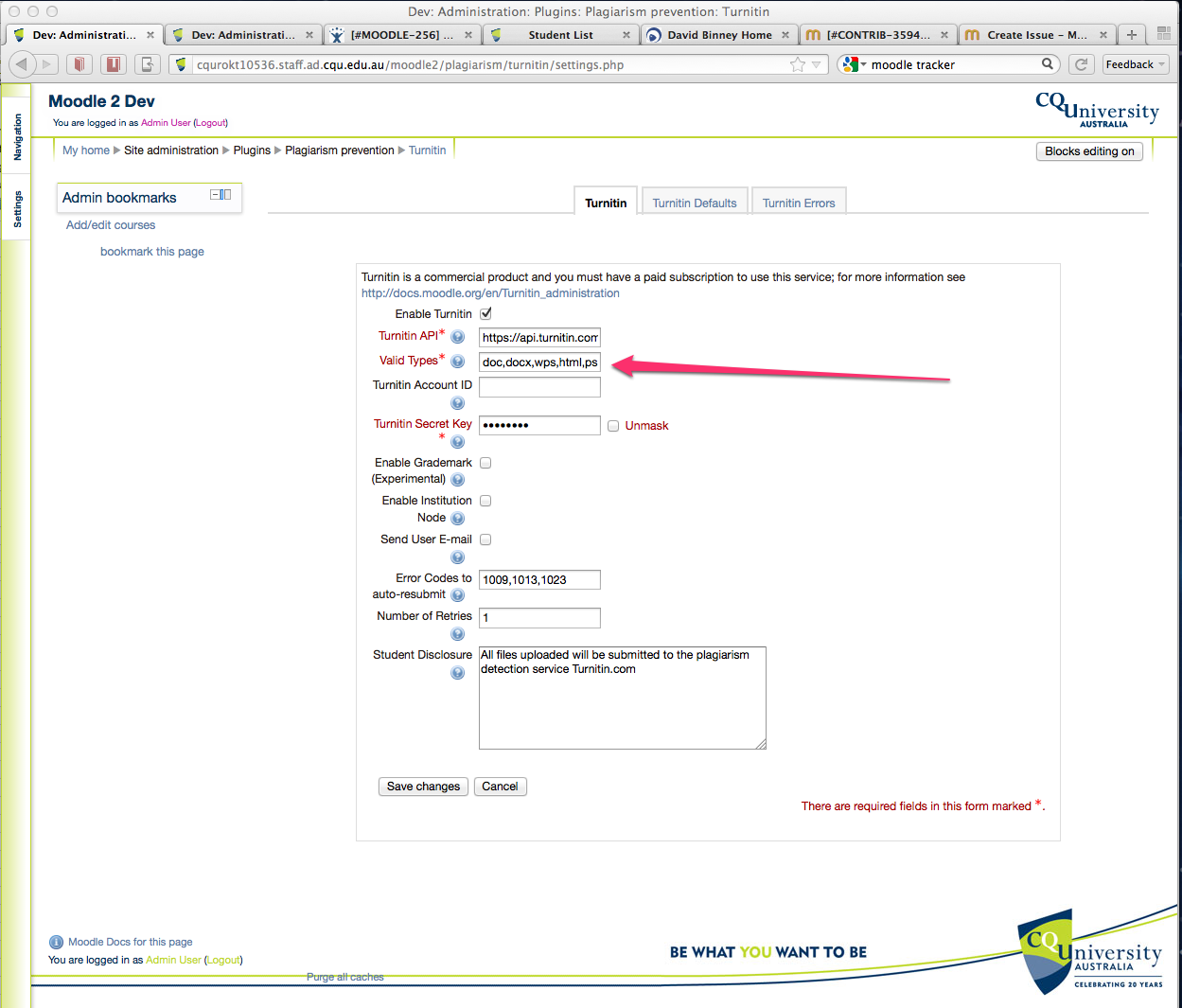
Task: Click into the Valid Types text field
Action: tap(539, 363)
